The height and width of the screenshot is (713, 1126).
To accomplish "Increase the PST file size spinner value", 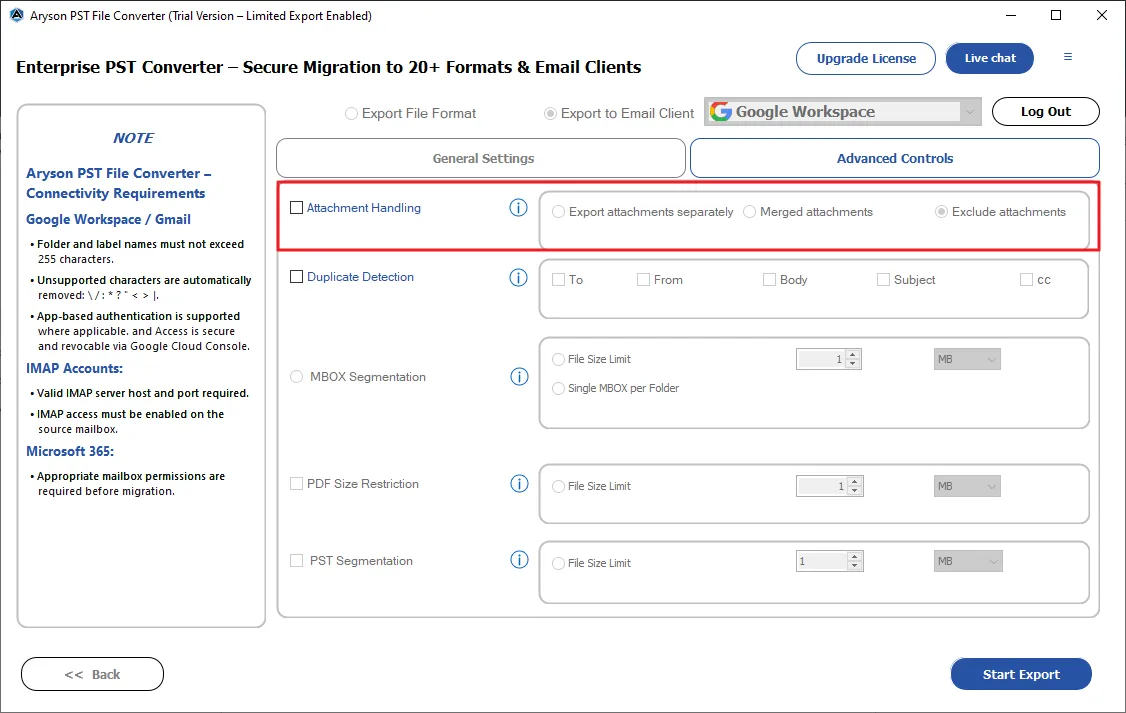I will click(x=855, y=556).
